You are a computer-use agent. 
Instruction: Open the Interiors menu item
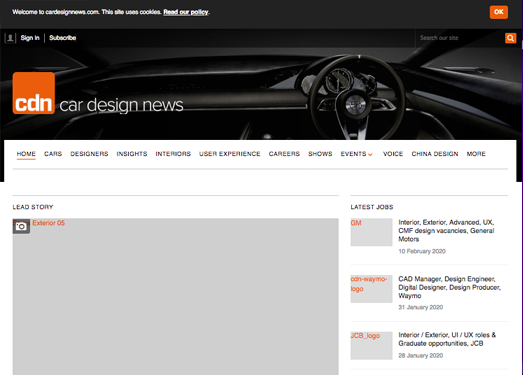[173, 154]
